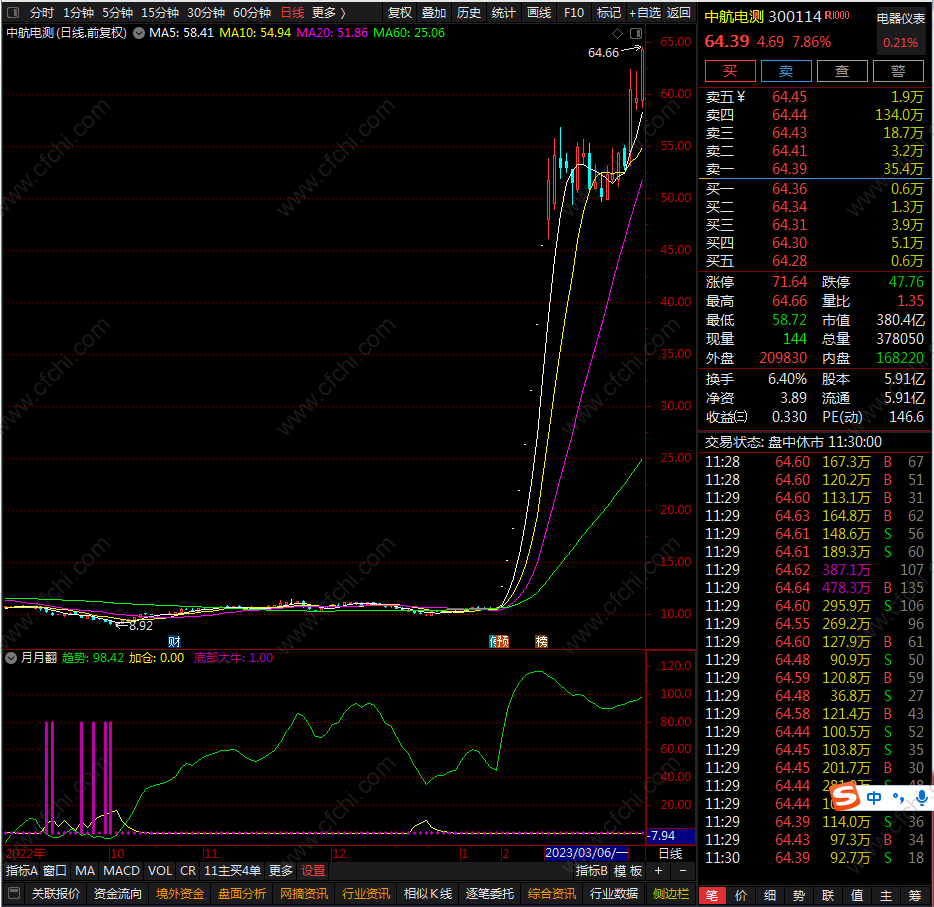Image resolution: width=934 pixels, height=907 pixels.
Task: Open the 窗口 window count menu
Action: (55, 871)
